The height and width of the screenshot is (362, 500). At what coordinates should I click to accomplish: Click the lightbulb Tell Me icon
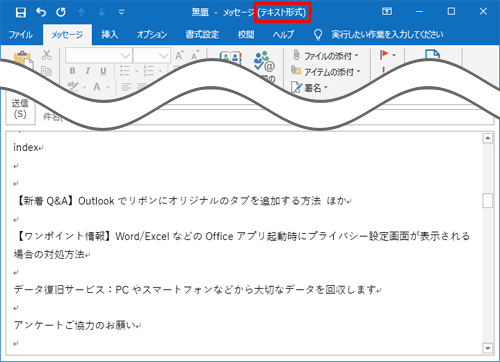318,34
